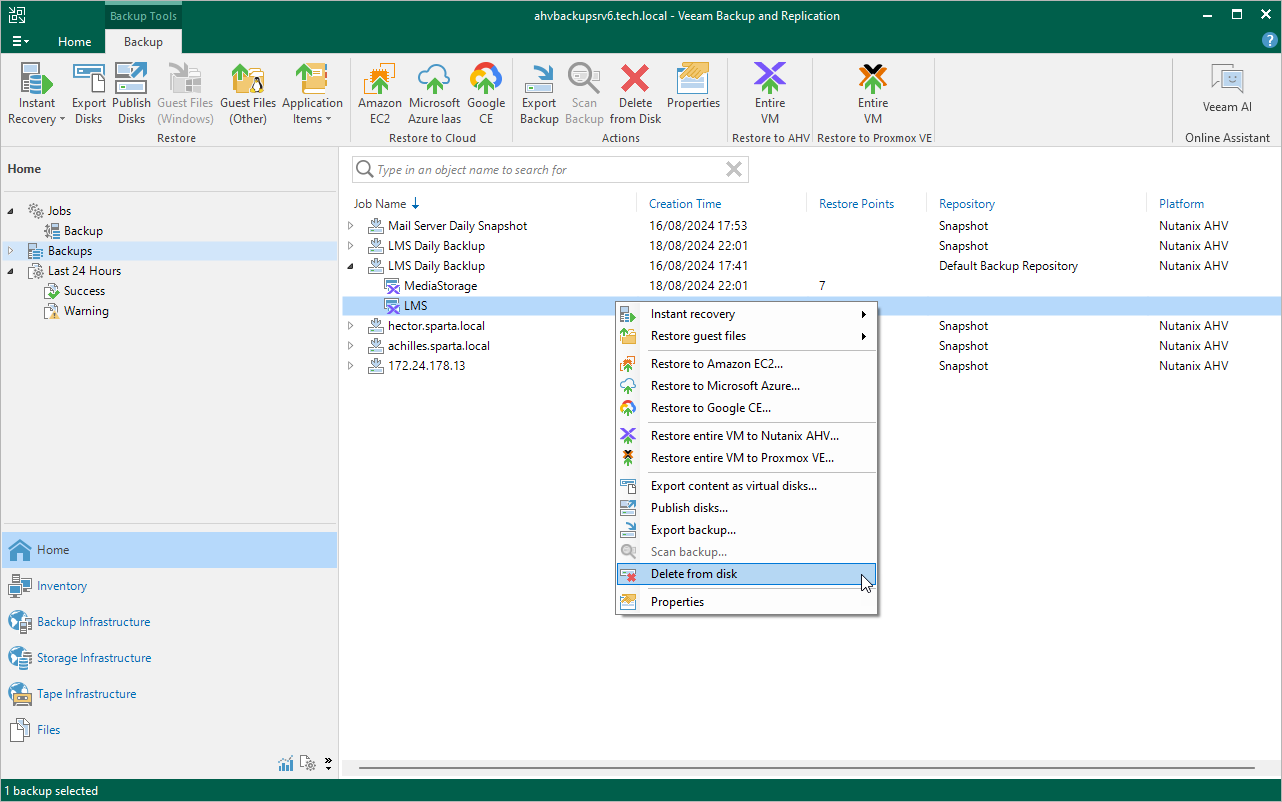Open the Restore guest files submenu
Screen dimensions: 1282x802
(x=746, y=336)
